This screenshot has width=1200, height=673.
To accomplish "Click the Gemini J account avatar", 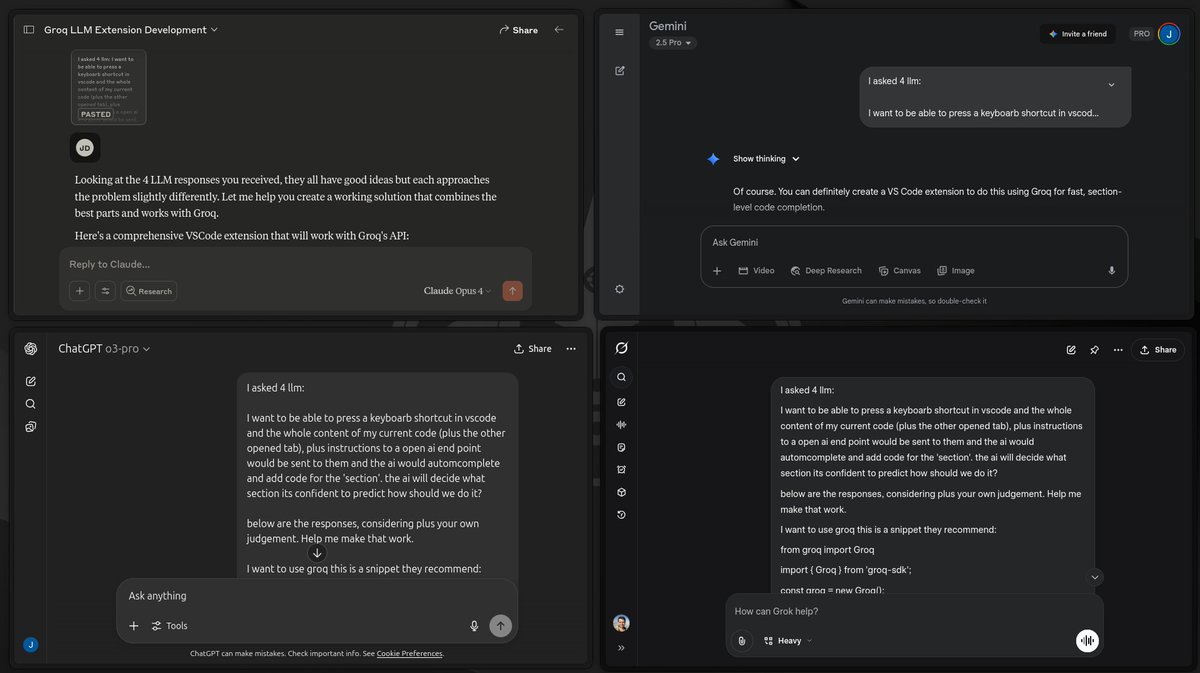I will click(x=1169, y=34).
